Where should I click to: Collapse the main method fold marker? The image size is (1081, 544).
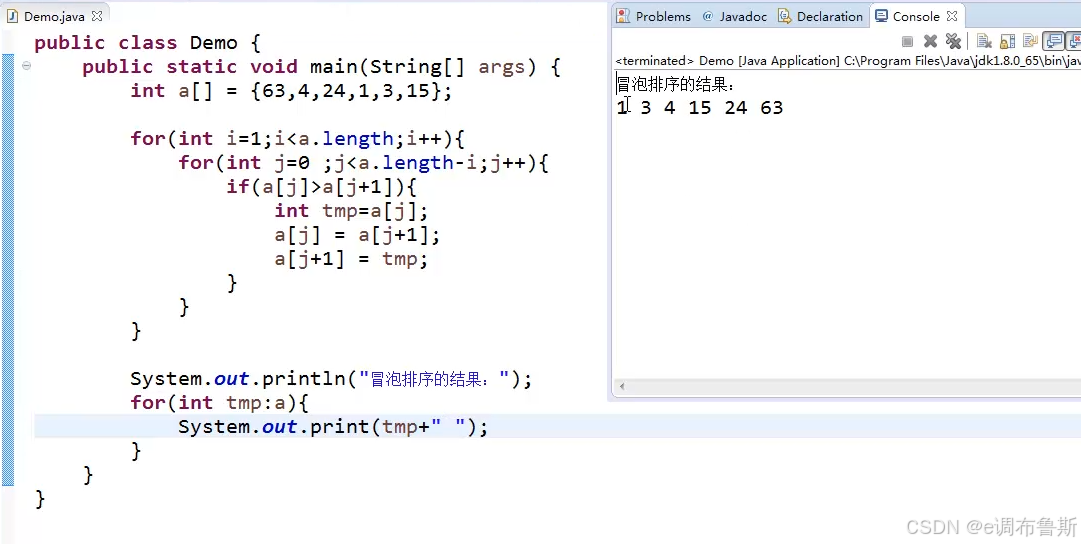26,66
